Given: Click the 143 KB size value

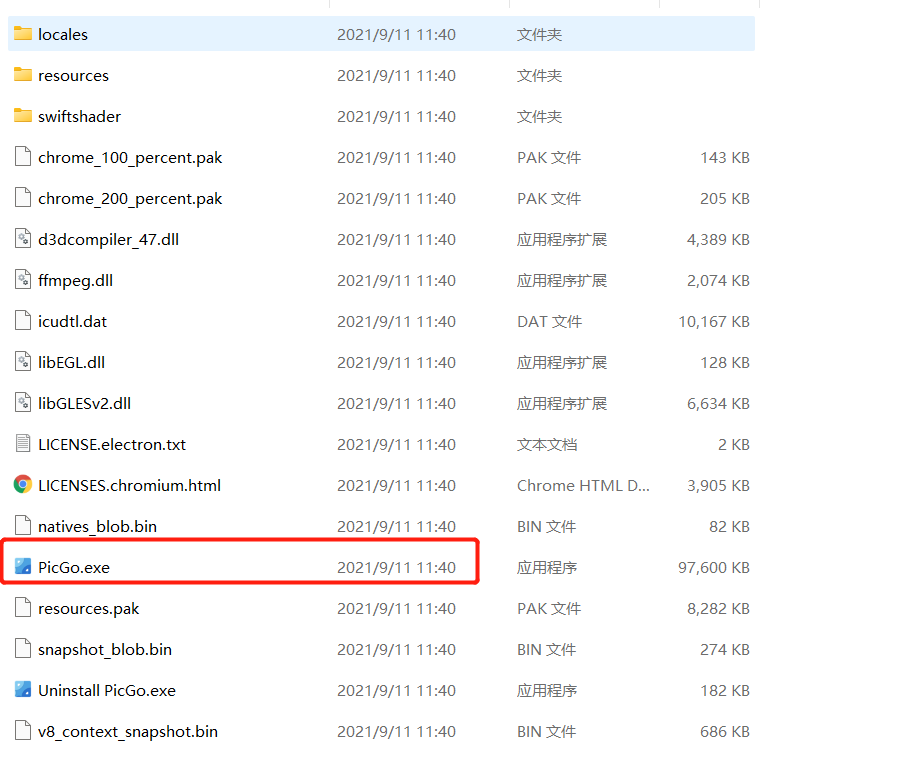Looking at the screenshot, I should (x=725, y=158).
